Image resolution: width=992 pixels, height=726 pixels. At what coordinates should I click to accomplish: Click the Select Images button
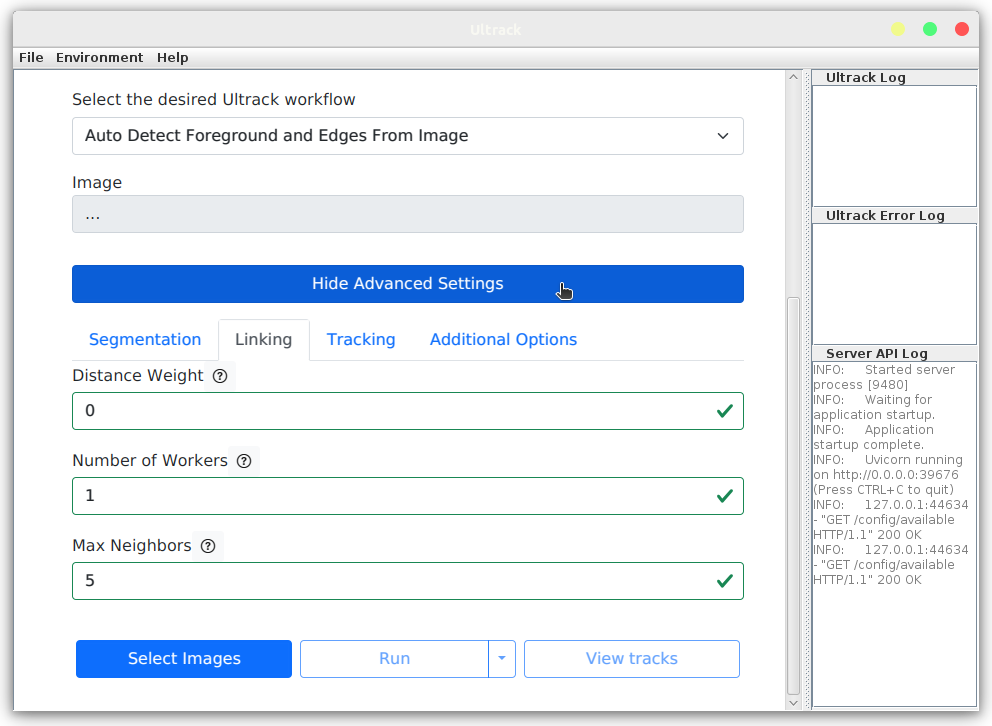[183, 658]
